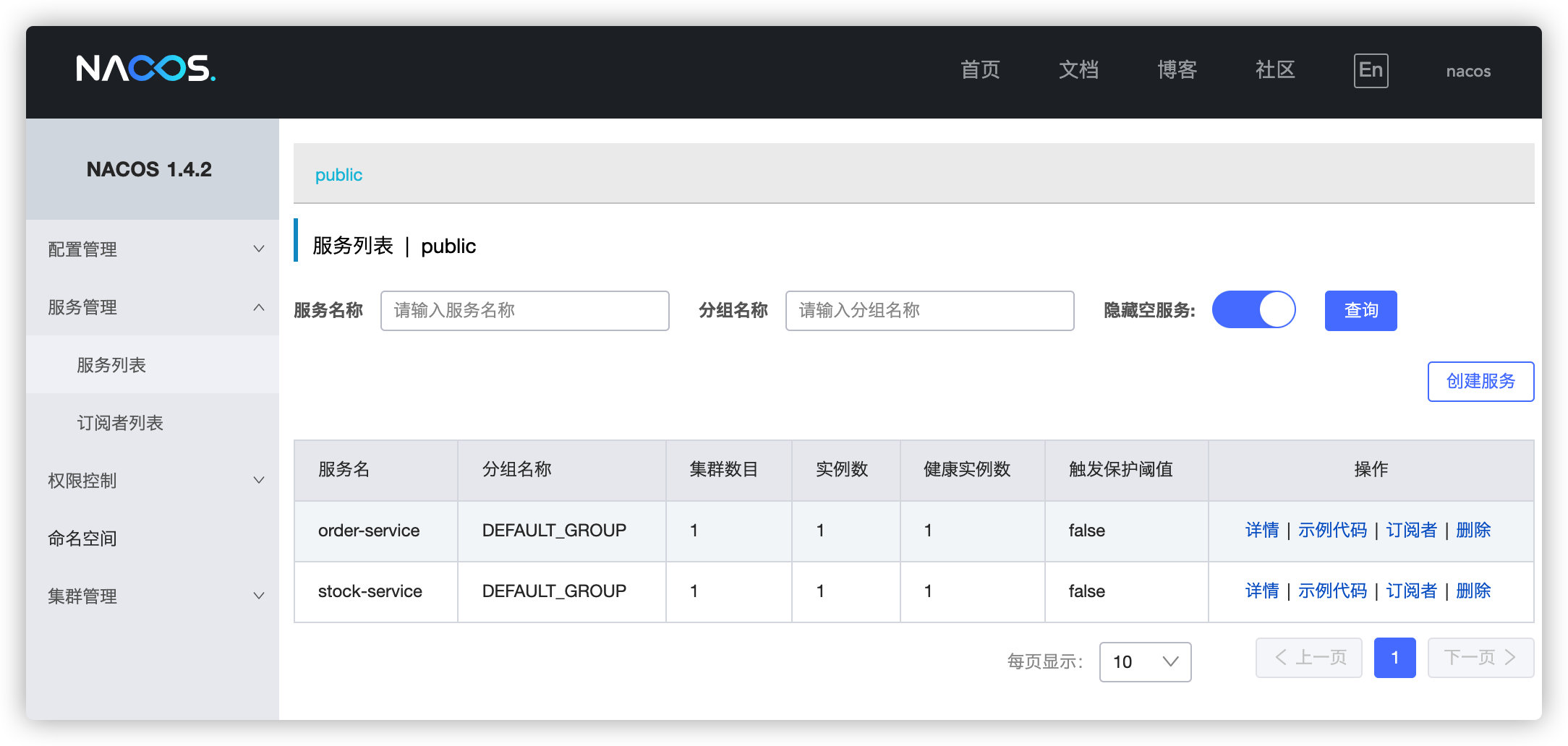View 订阅者 for order-service

coord(1411,530)
